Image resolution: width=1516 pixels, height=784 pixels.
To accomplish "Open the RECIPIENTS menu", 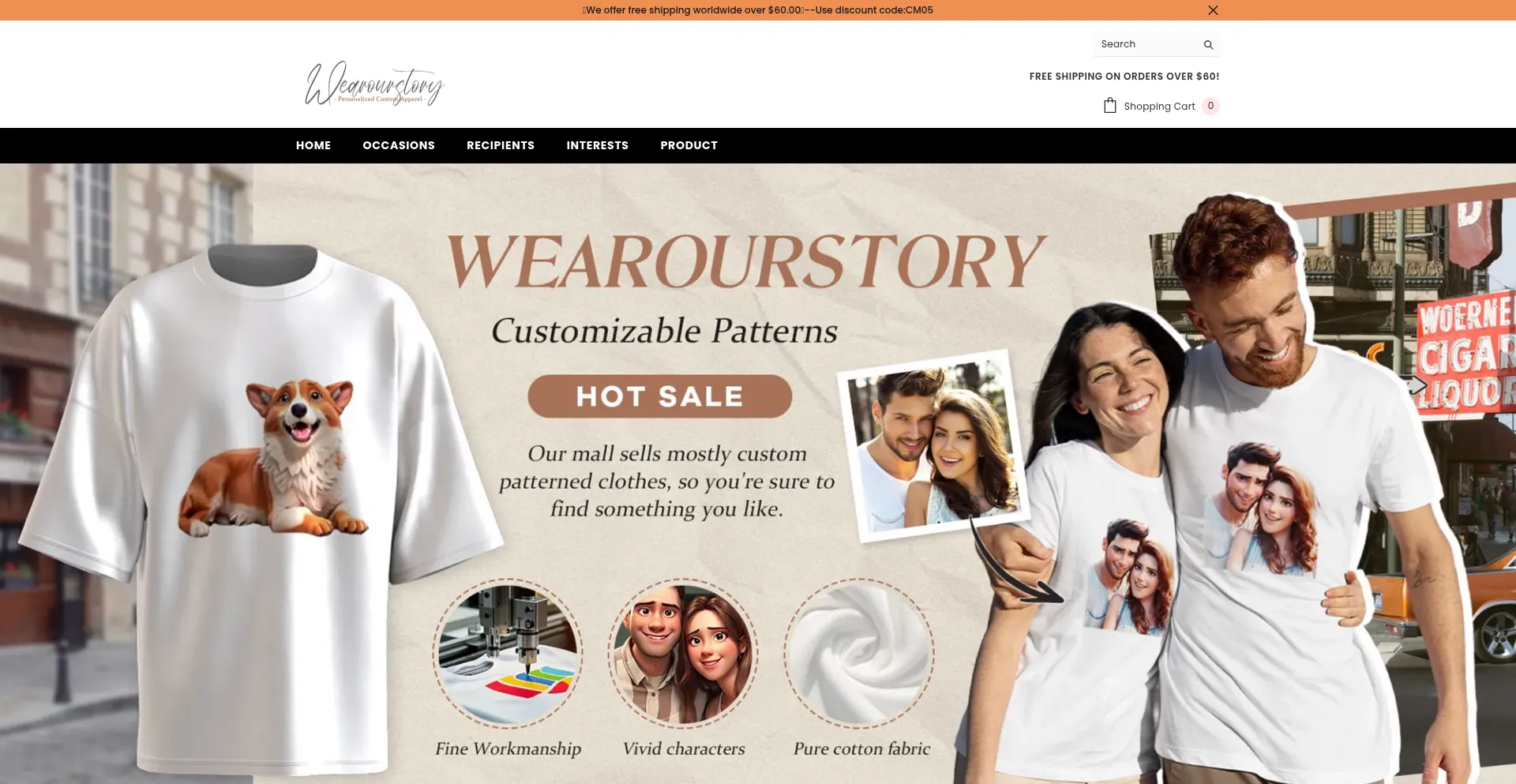I will 501,145.
